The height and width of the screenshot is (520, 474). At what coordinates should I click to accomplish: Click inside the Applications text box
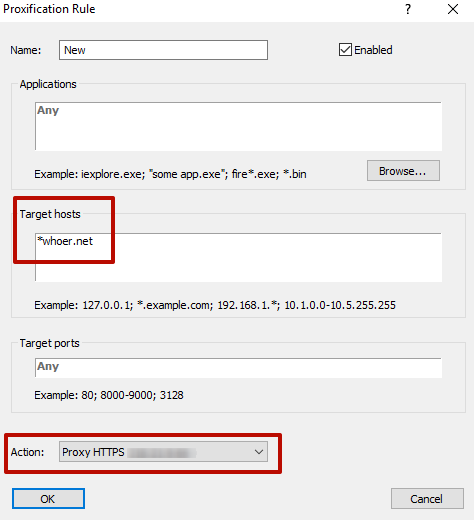(x=238, y=126)
